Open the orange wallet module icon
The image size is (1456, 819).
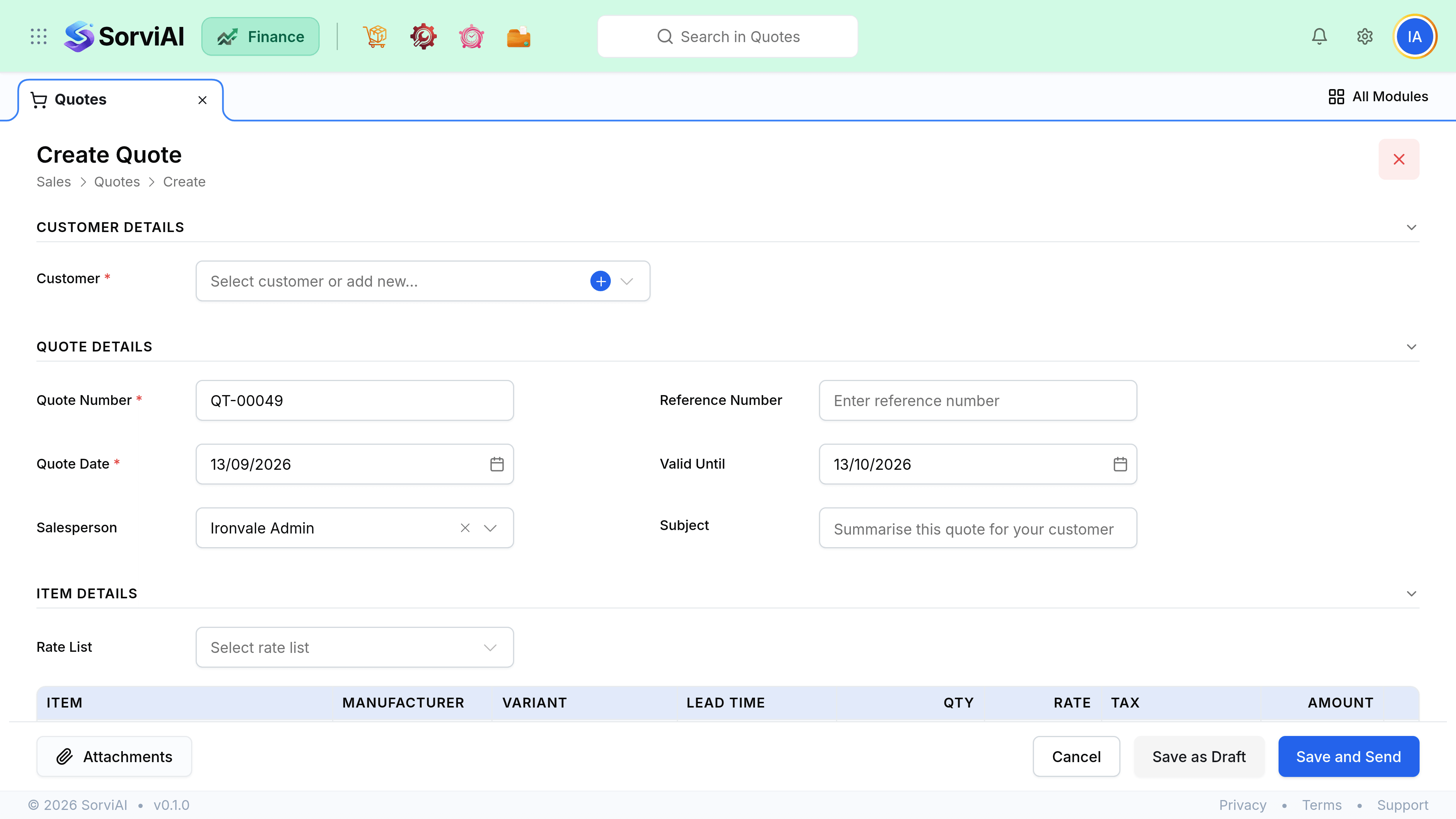519,37
